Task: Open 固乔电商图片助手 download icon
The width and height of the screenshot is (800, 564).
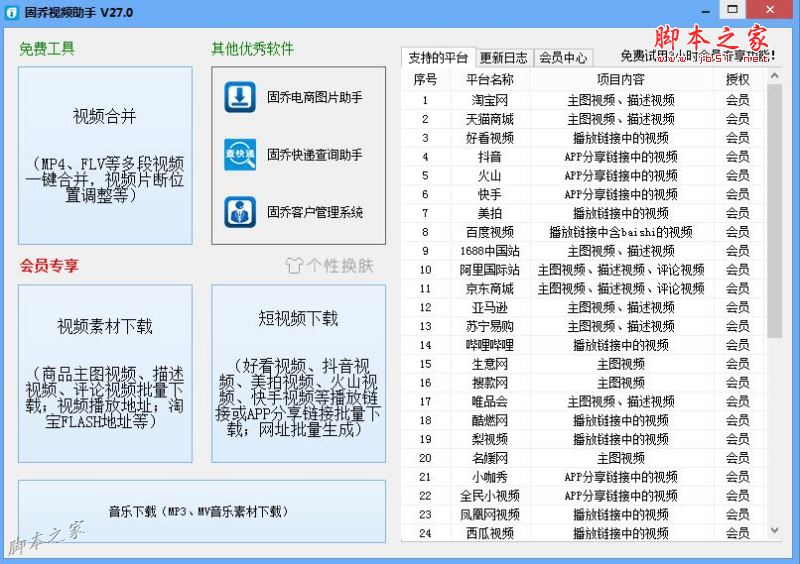Action: [240, 97]
